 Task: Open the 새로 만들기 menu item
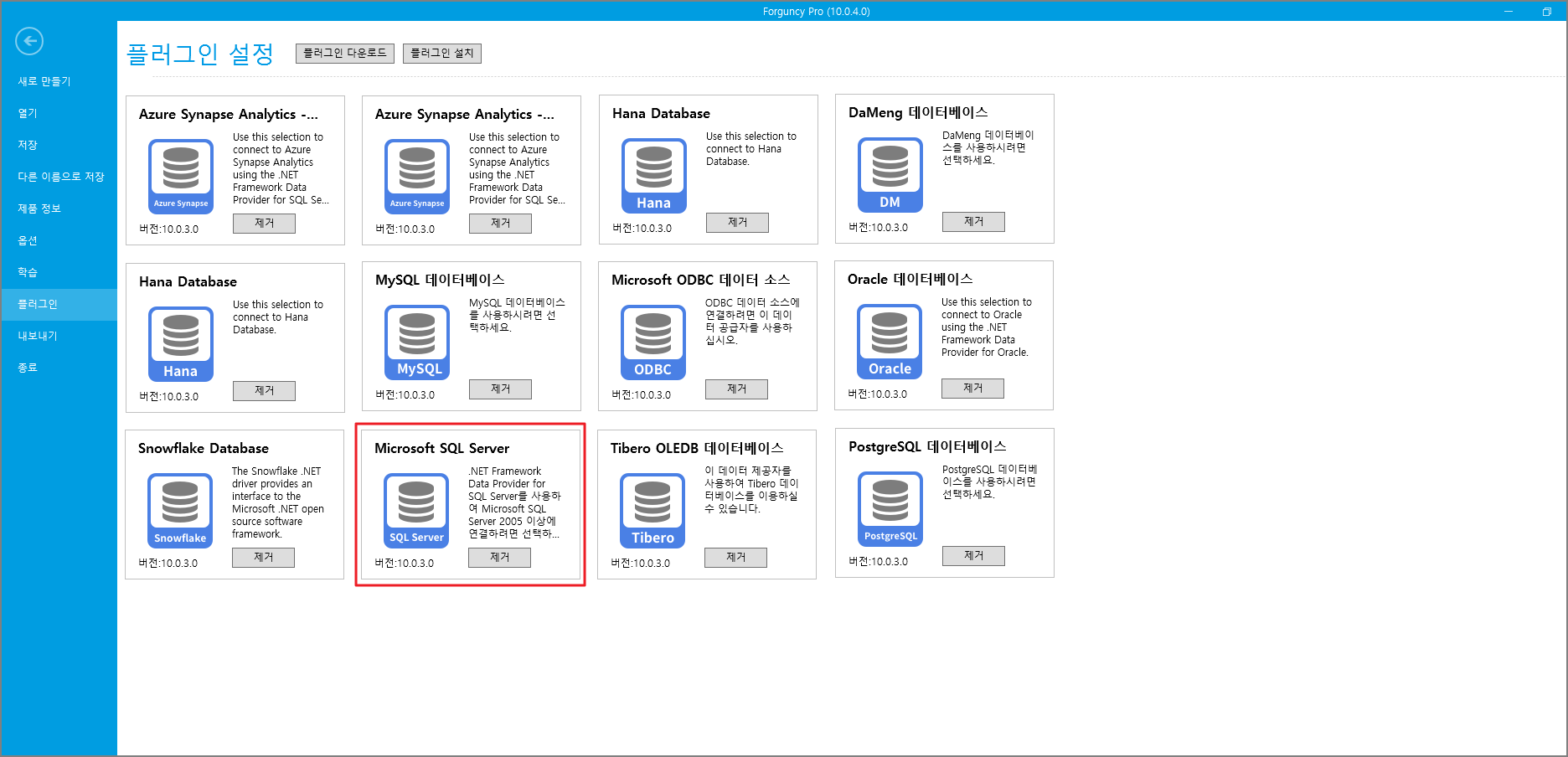pyautogui.click(x=44, y=81)
